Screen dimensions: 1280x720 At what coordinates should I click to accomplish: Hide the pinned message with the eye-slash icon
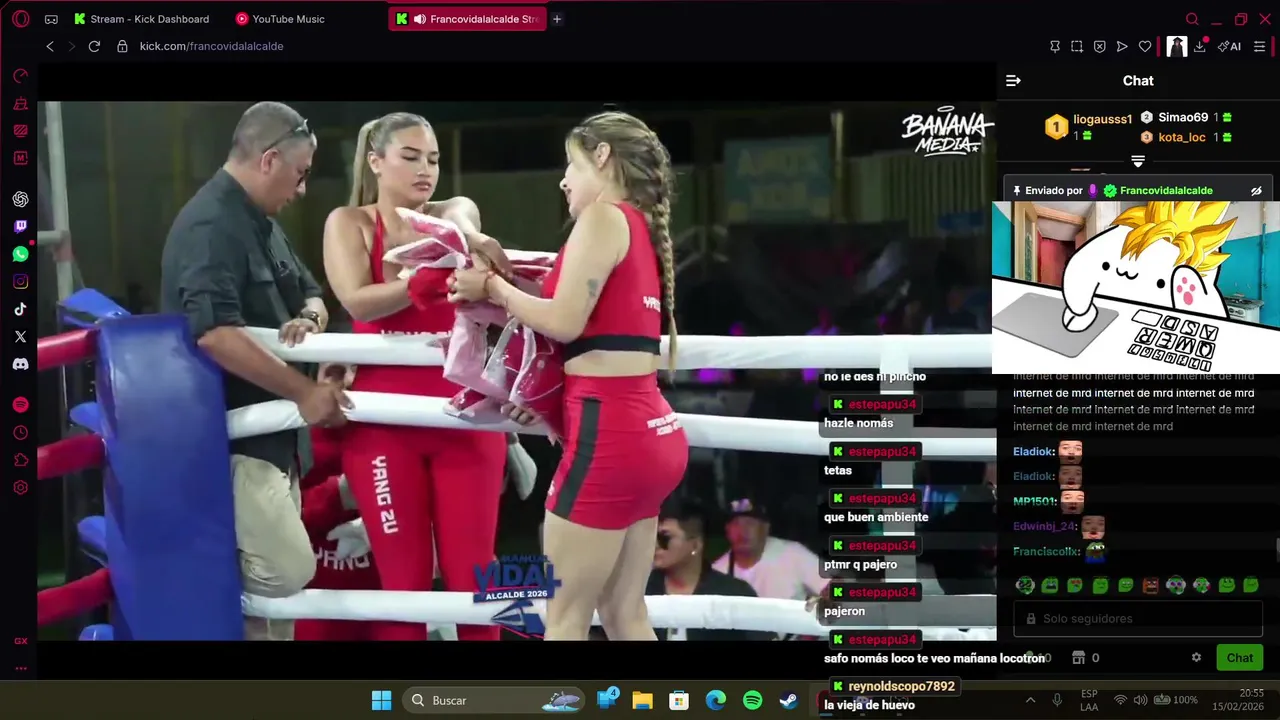1257,190
